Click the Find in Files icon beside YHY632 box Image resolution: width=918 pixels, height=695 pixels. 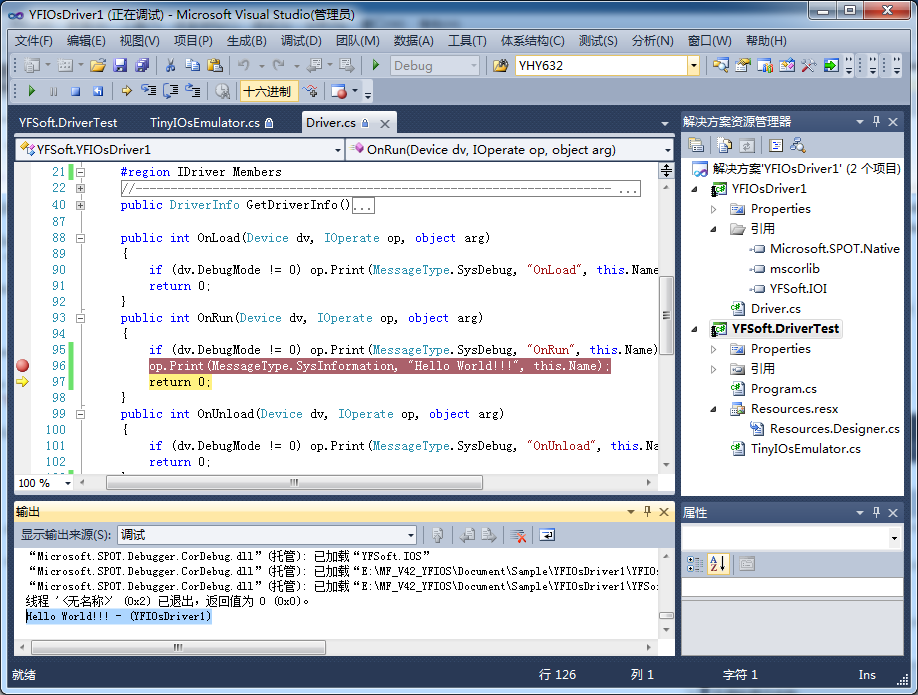[501, 66]
